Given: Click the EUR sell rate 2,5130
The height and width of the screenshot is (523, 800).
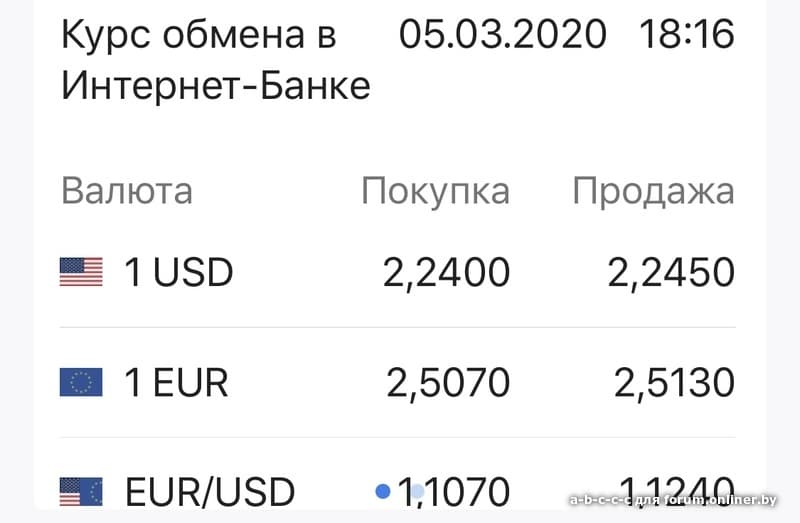Looking at the screenshot, I should pos(673,382).
